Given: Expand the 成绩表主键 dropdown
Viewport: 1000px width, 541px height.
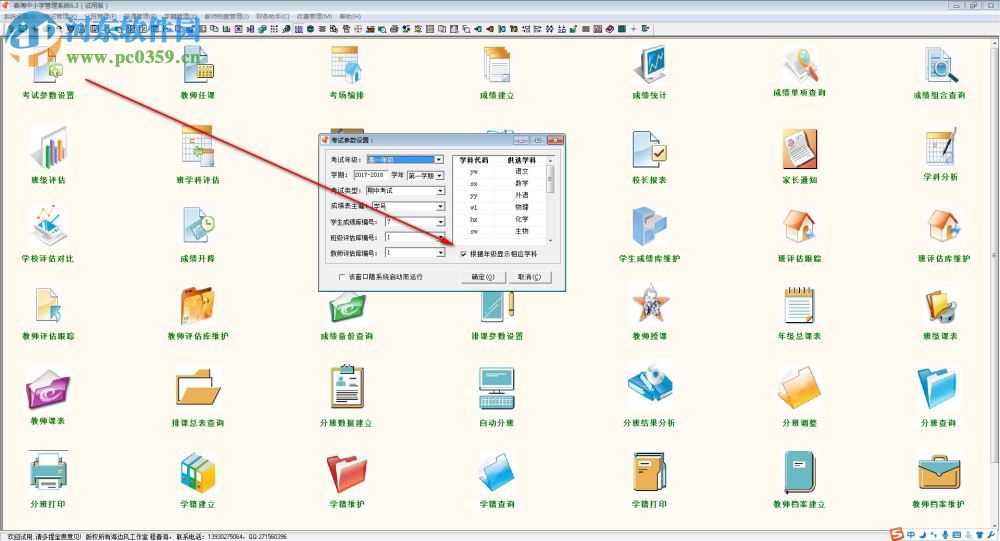Looking at the screenshot, I should pos(440,206).
